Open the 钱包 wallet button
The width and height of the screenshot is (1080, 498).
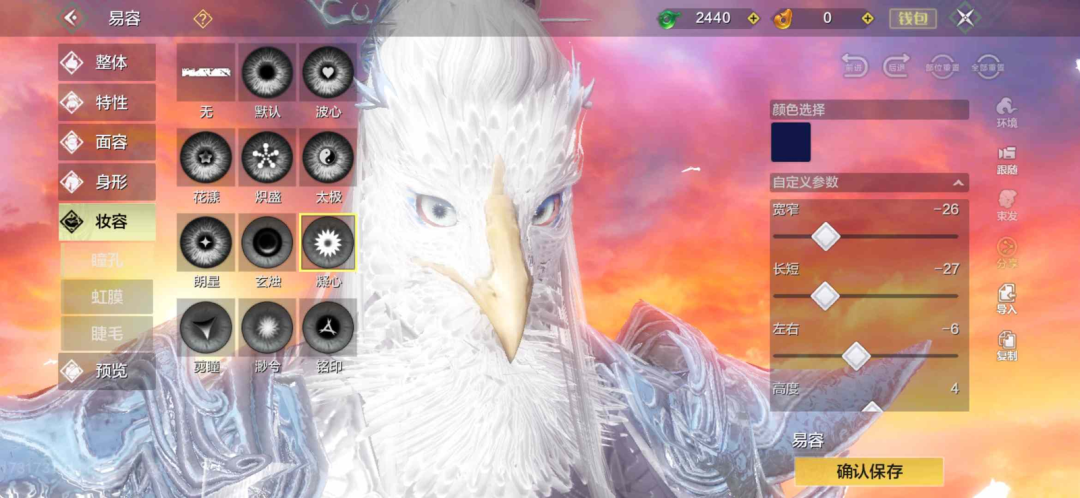912,19
